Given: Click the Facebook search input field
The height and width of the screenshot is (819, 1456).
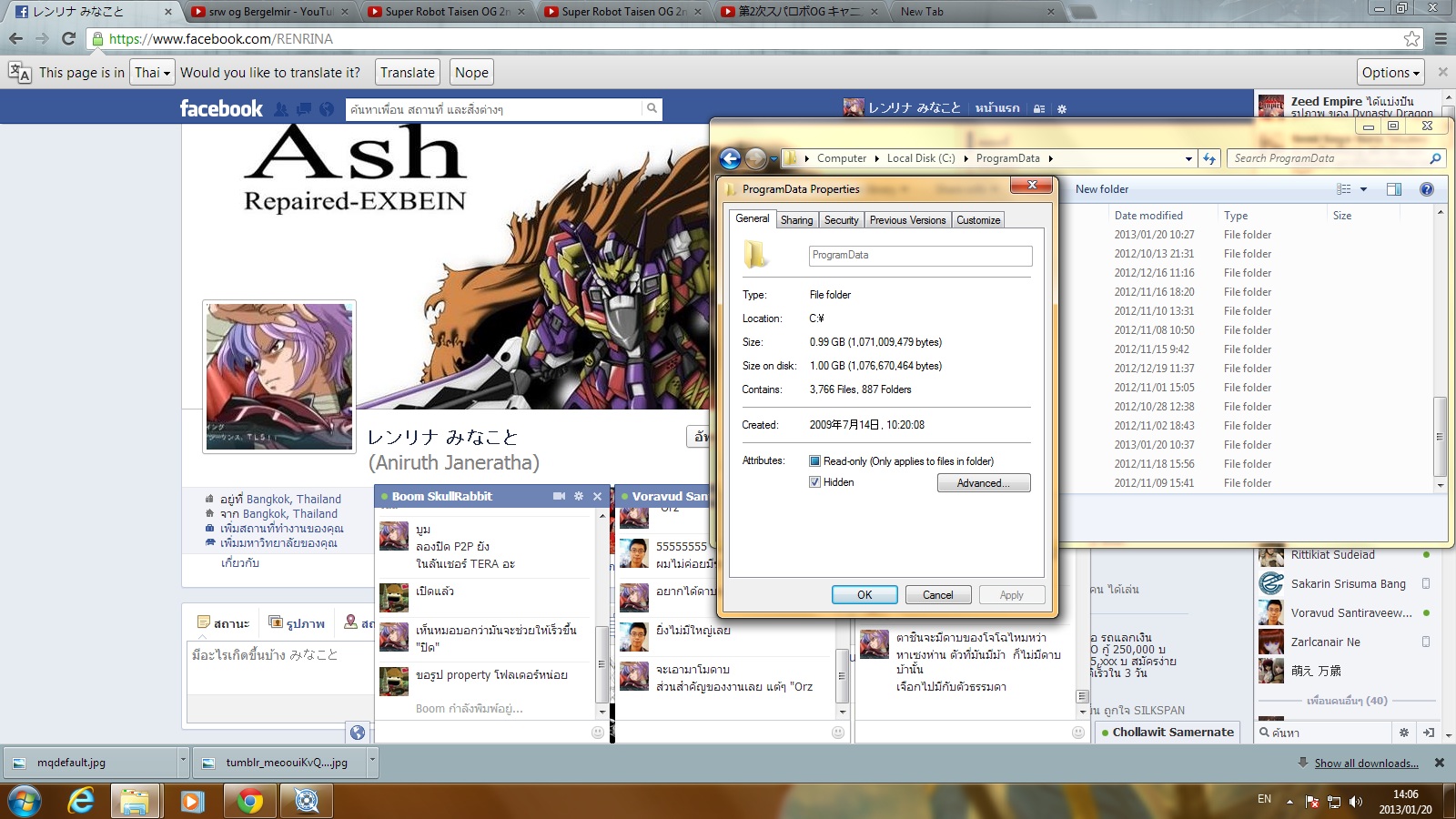Looking at the screenshot, I should [x=495, y=109].
